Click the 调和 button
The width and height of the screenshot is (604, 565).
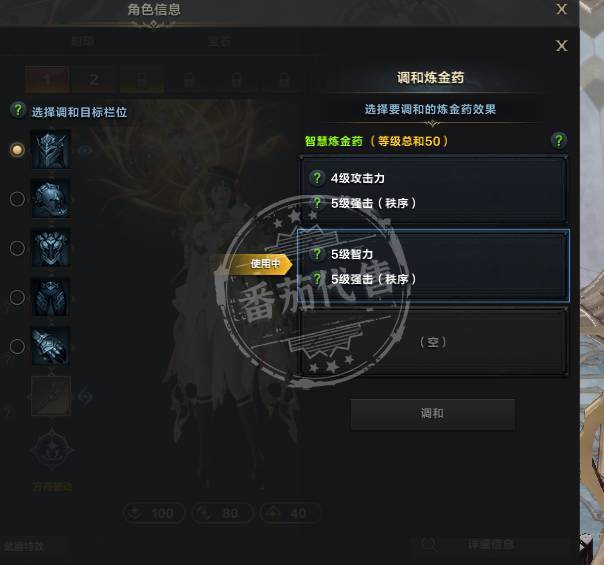(x=432, y=414)
